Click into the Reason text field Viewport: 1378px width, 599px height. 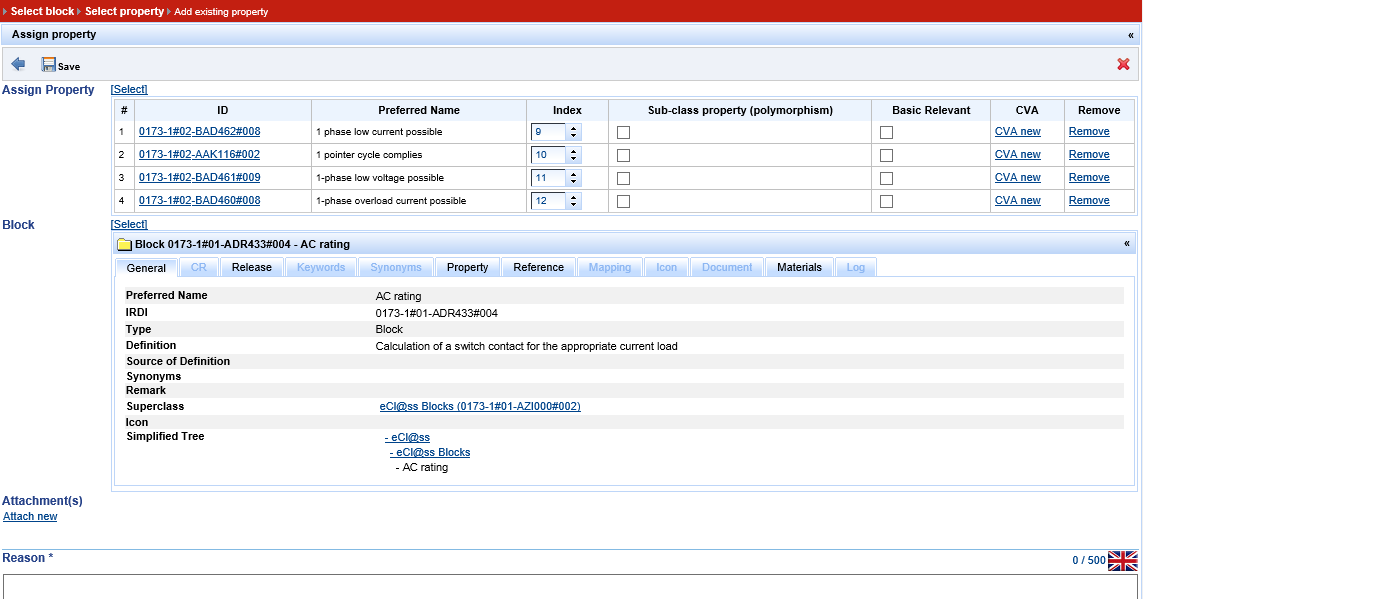pos(570,587)
